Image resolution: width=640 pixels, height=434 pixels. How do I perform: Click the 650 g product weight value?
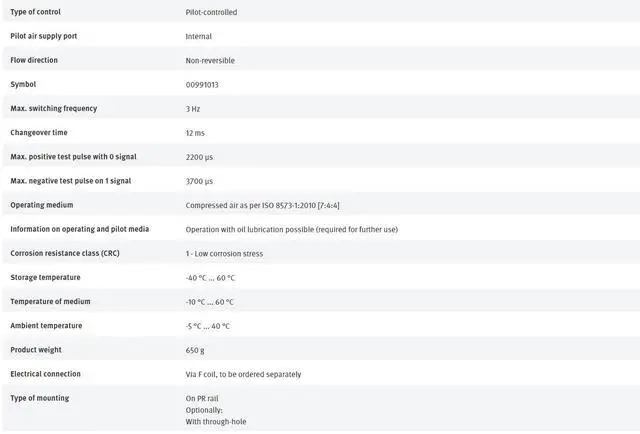pyautogui.click(x=195, y=350)
